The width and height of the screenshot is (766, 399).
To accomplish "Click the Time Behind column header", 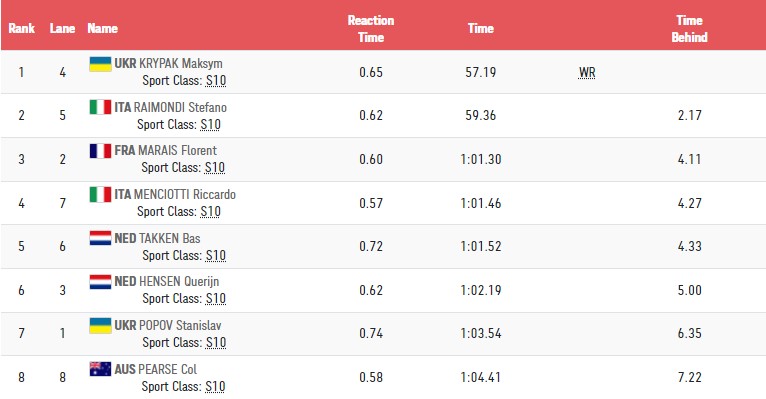I will pyautogui.click(x=689, y=29).
